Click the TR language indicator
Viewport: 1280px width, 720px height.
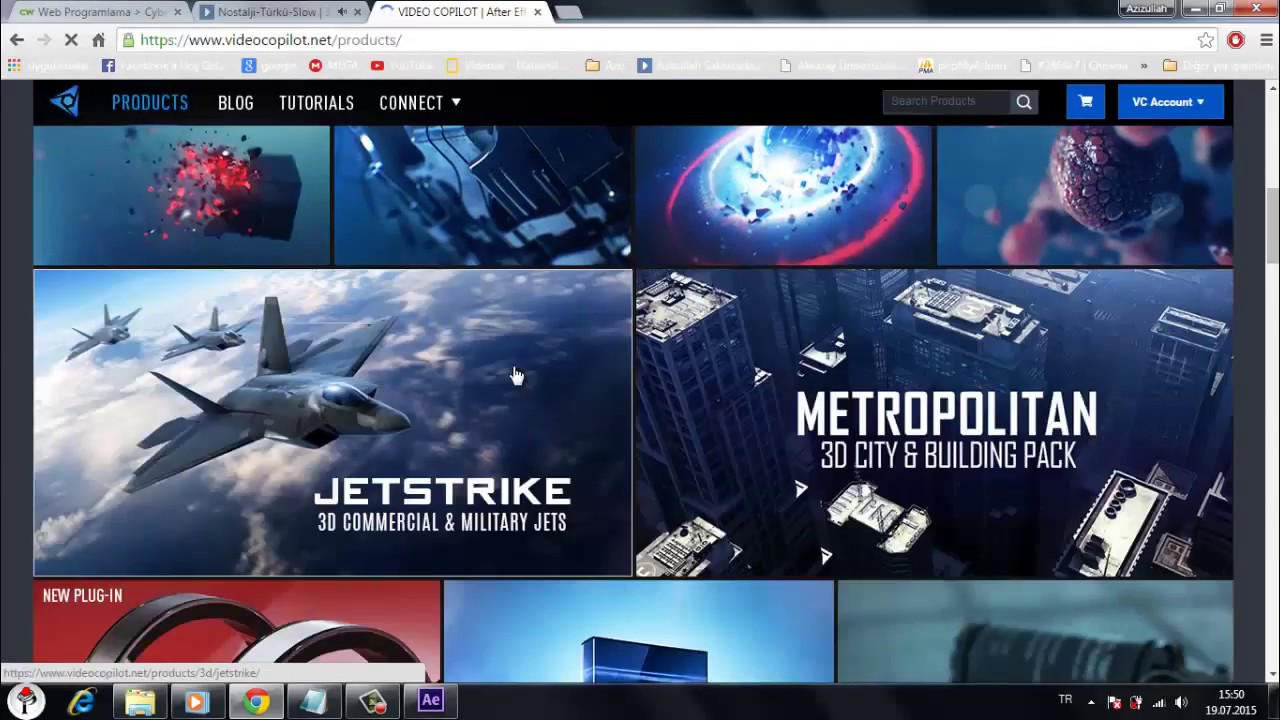(1065, 700)
